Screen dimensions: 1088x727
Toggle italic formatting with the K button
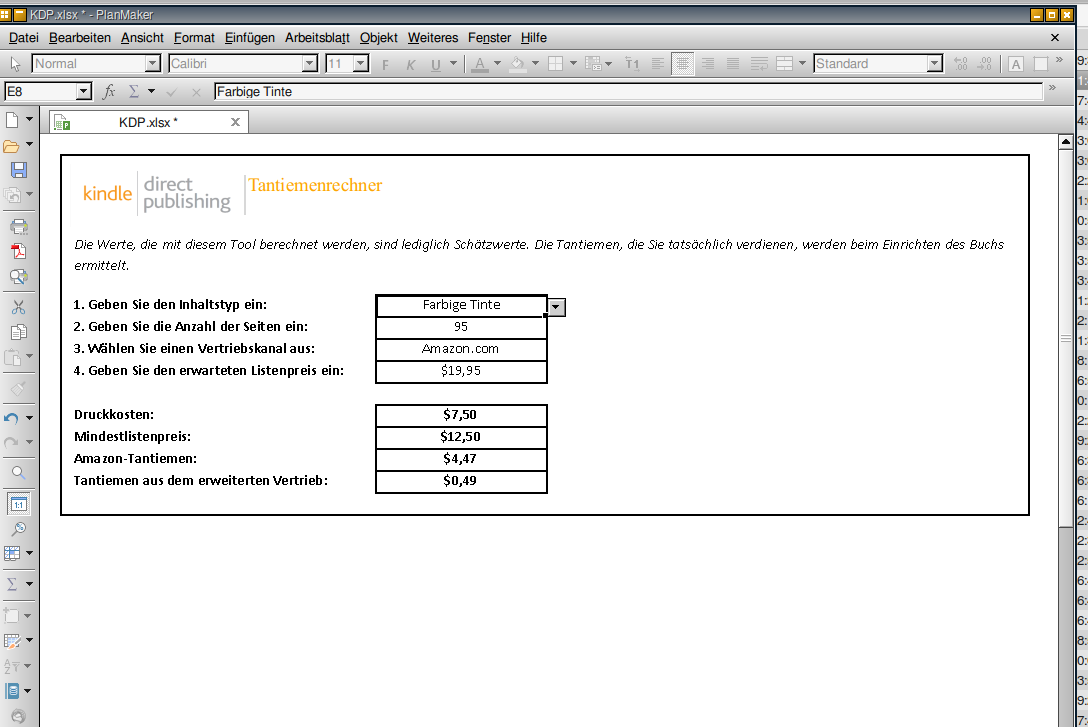(410, 65)
